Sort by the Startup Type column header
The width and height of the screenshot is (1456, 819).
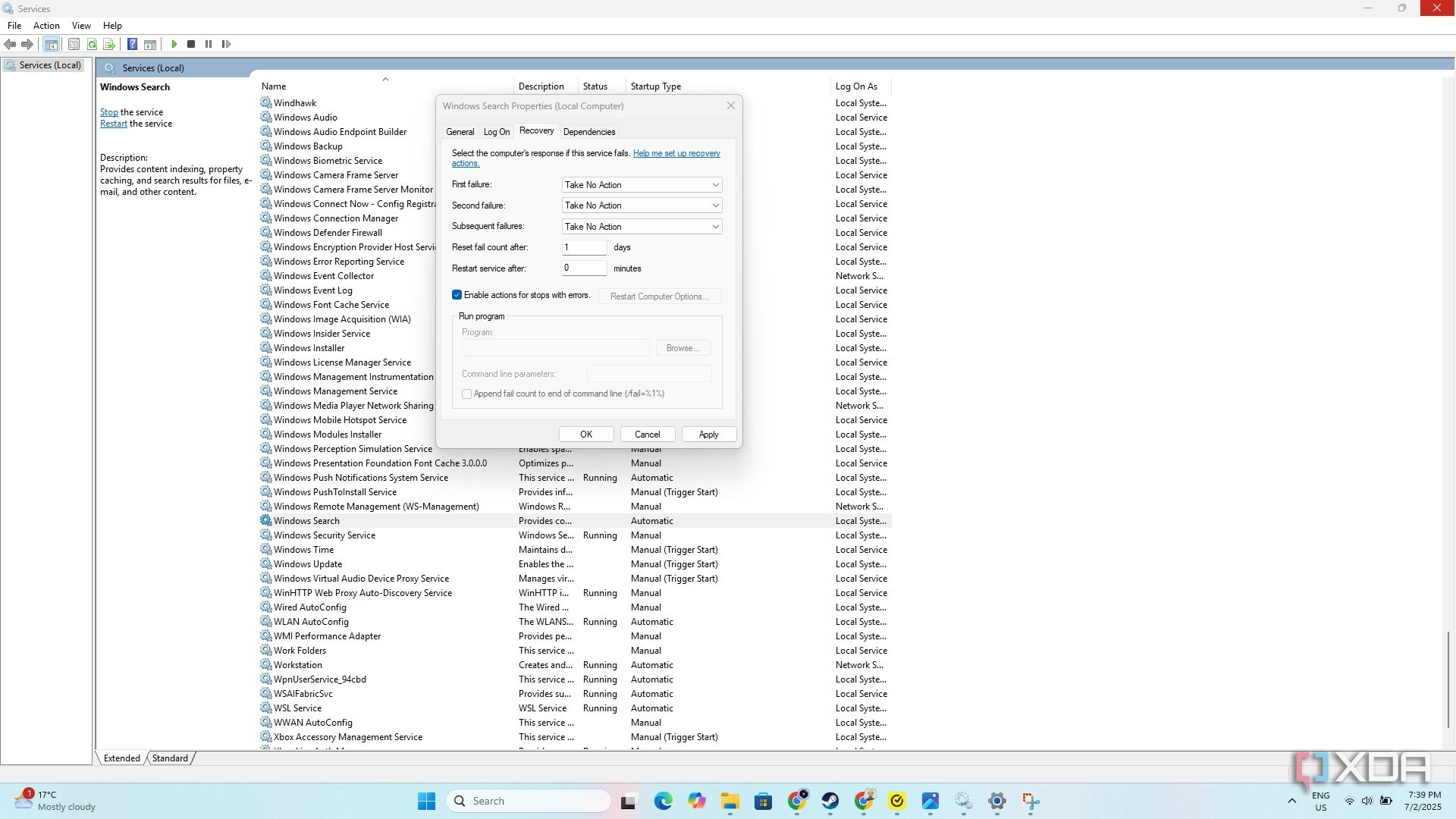(x=728, y=86)
